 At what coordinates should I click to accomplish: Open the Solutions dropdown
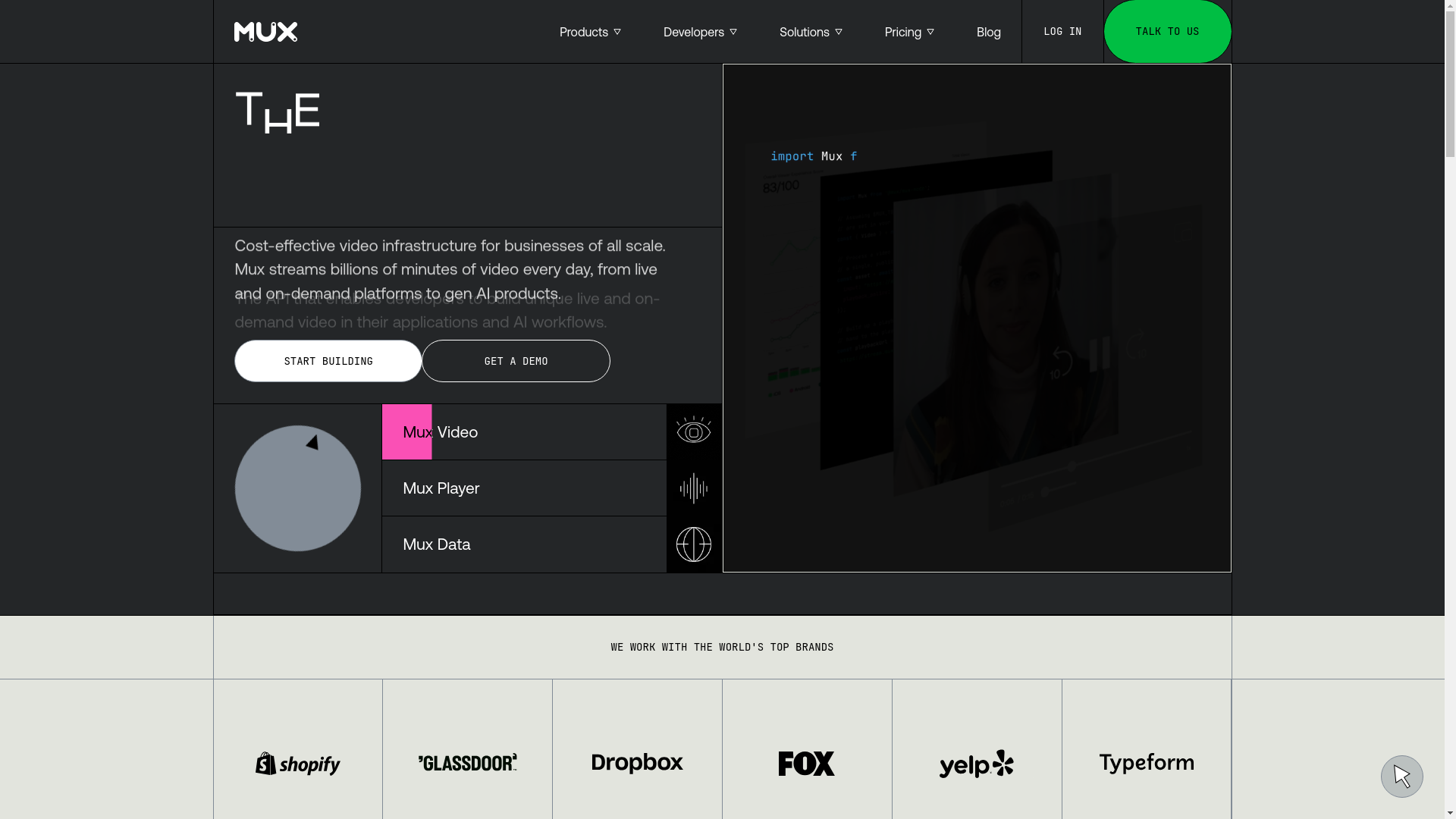coord(811,32)
